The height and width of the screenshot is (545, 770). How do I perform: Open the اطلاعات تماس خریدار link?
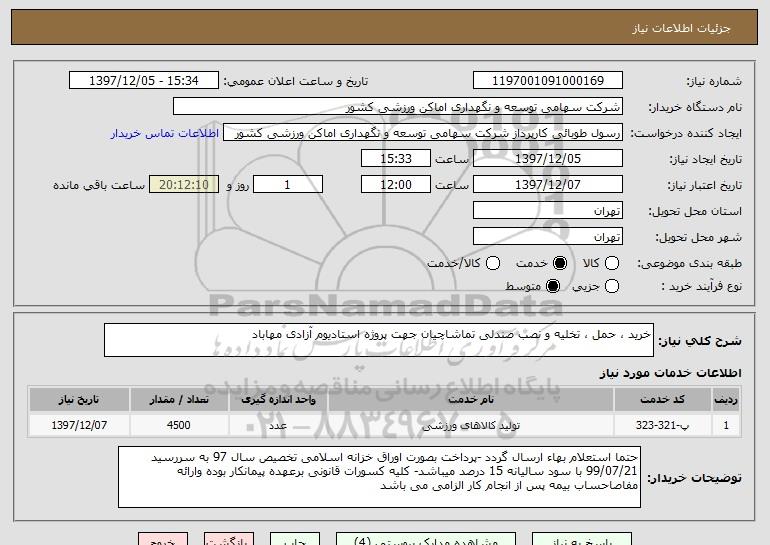(x=165, y=134)
